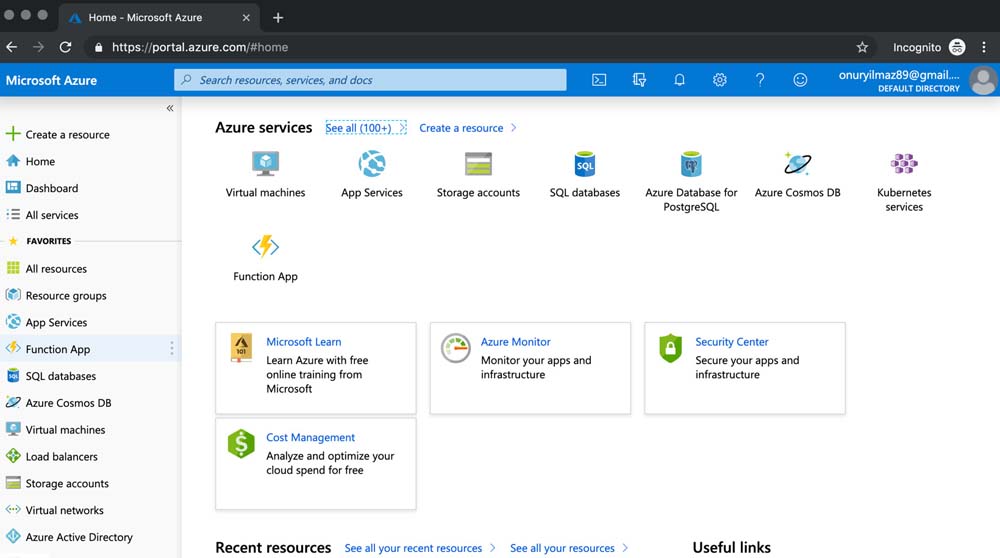Open Virtual machines service icon
The height and width of the screenshot is (558, 1000).
coord(265,164)
